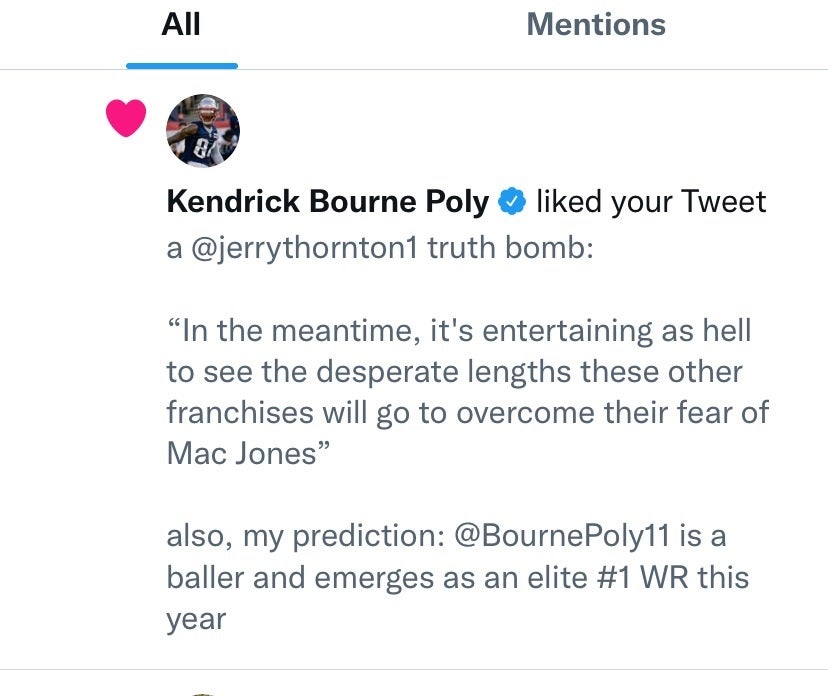Click the "liked your Tweet" text
Viewport: 828px width, 696px height.
(651, 202)
